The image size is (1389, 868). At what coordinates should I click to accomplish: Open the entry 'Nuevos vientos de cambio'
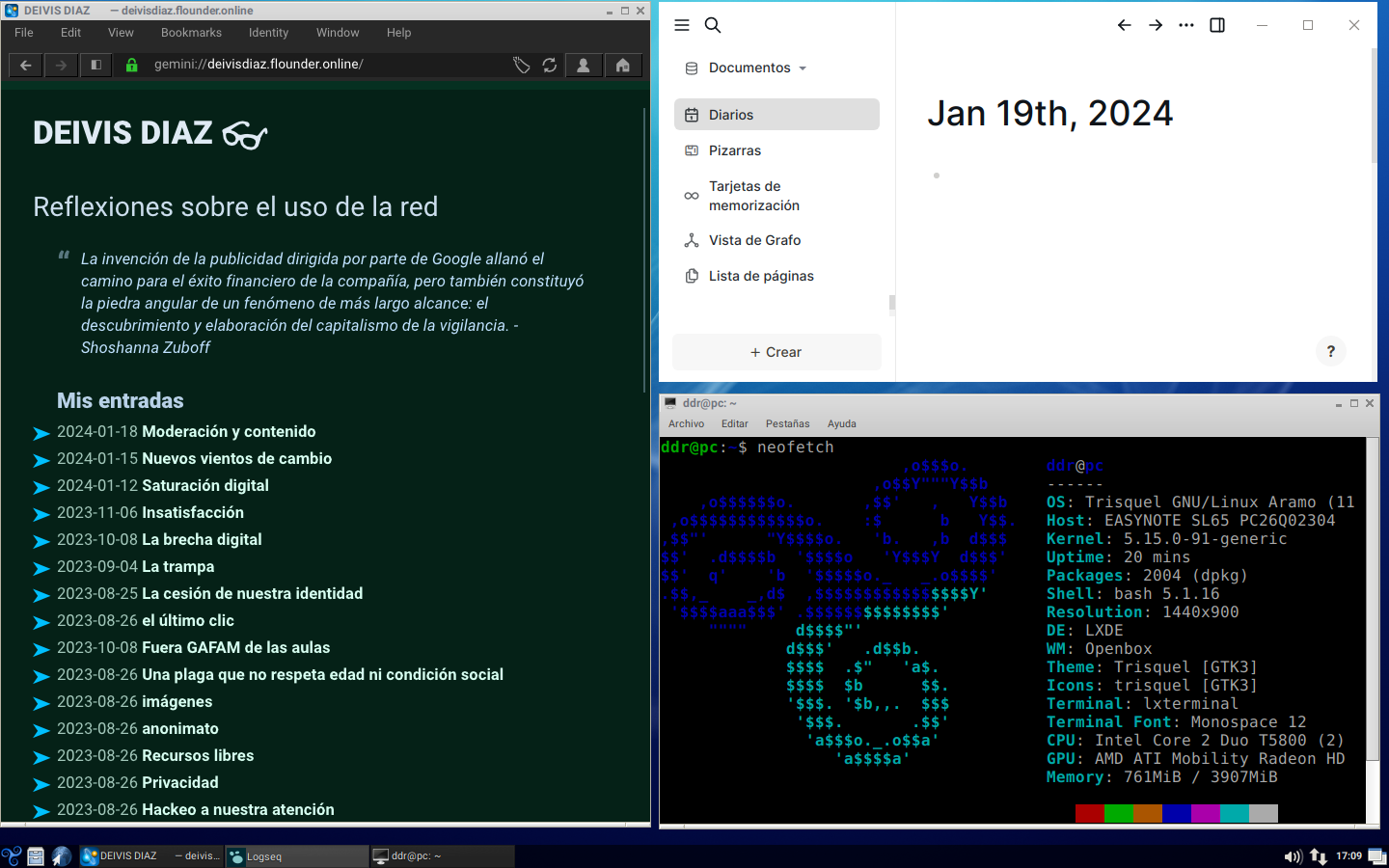tap(237, 459)
